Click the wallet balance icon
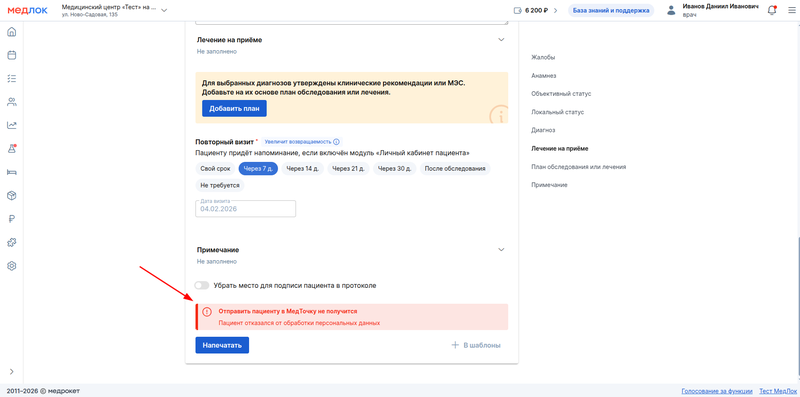 pyautogui.click(x=518, y=10)
